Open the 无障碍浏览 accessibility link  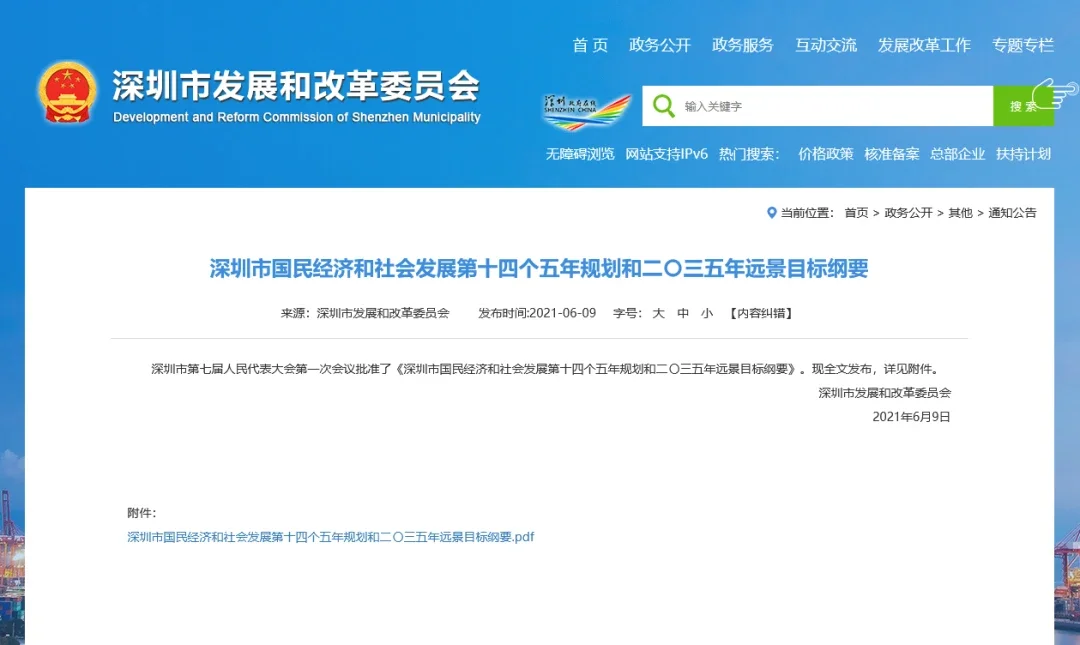tap(580, 154)
